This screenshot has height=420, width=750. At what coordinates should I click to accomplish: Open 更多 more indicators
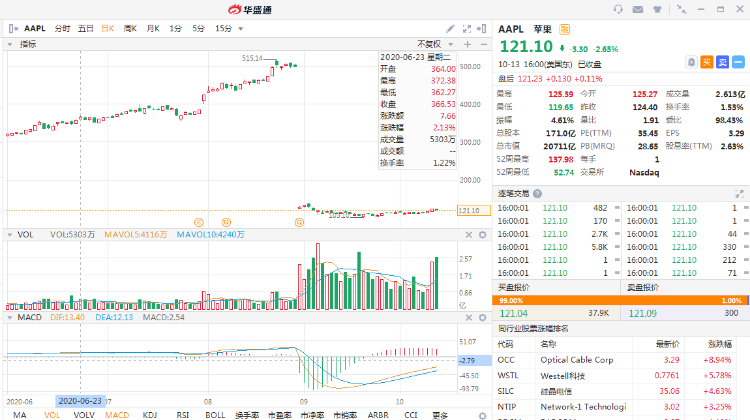(440, 415)
